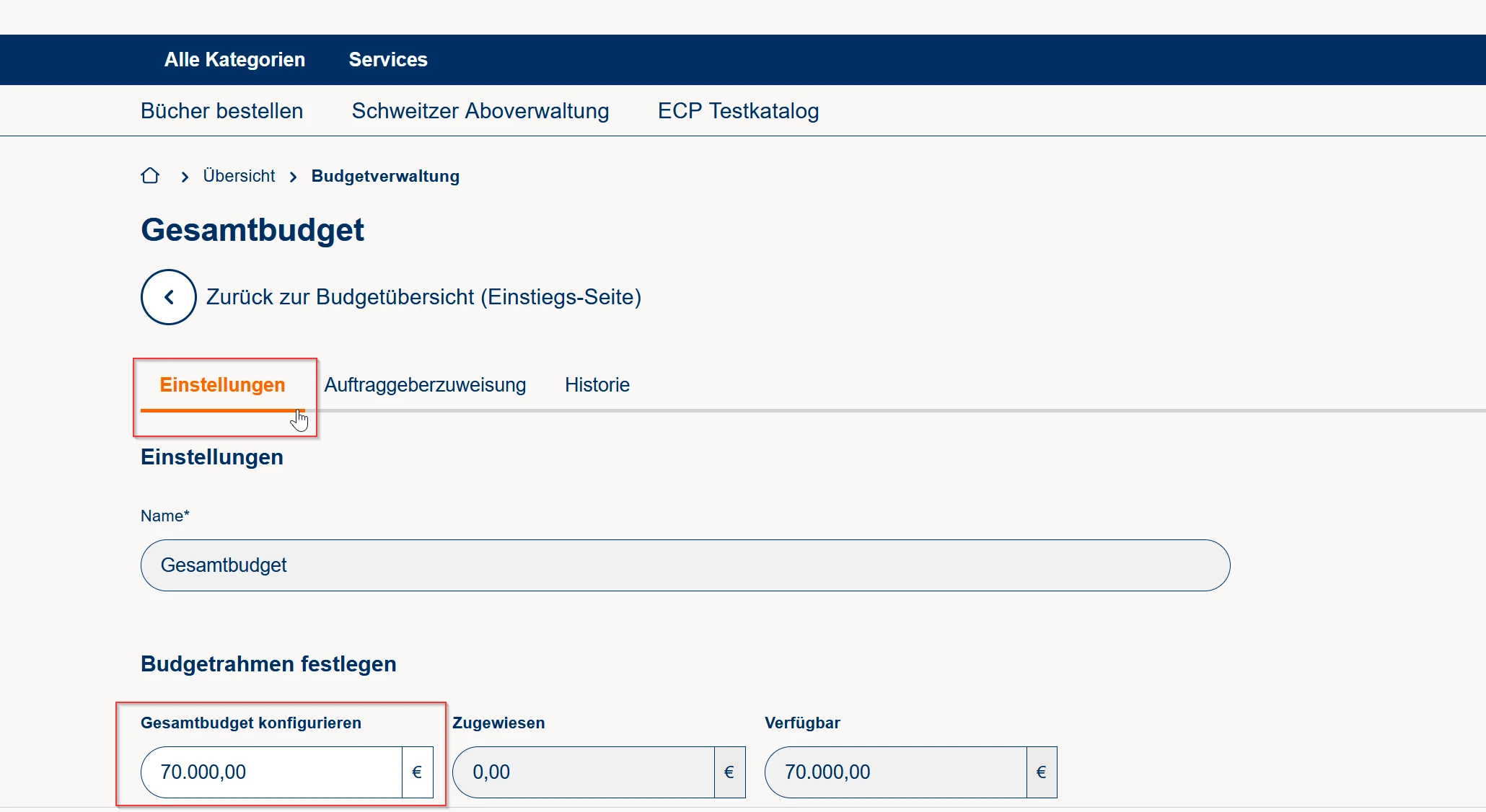Click the chevron before Budgetverwaltung breadcrumb

293,177
